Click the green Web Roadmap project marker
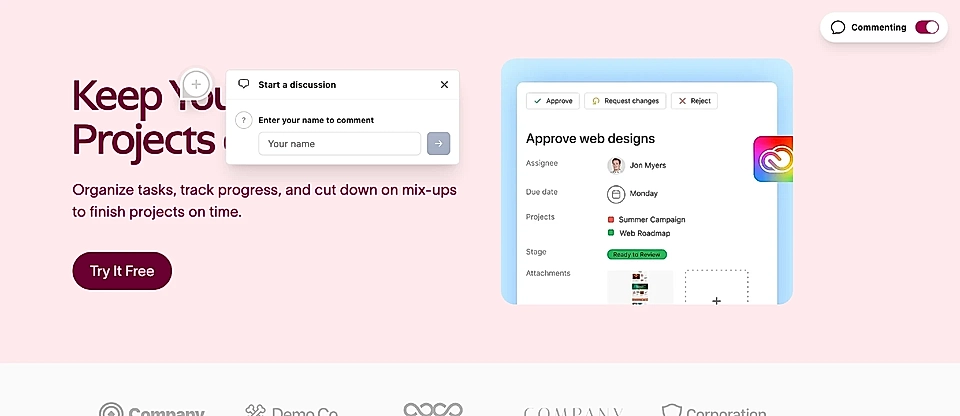The height and width of the screenshot is (416, 960). (610, 233)
